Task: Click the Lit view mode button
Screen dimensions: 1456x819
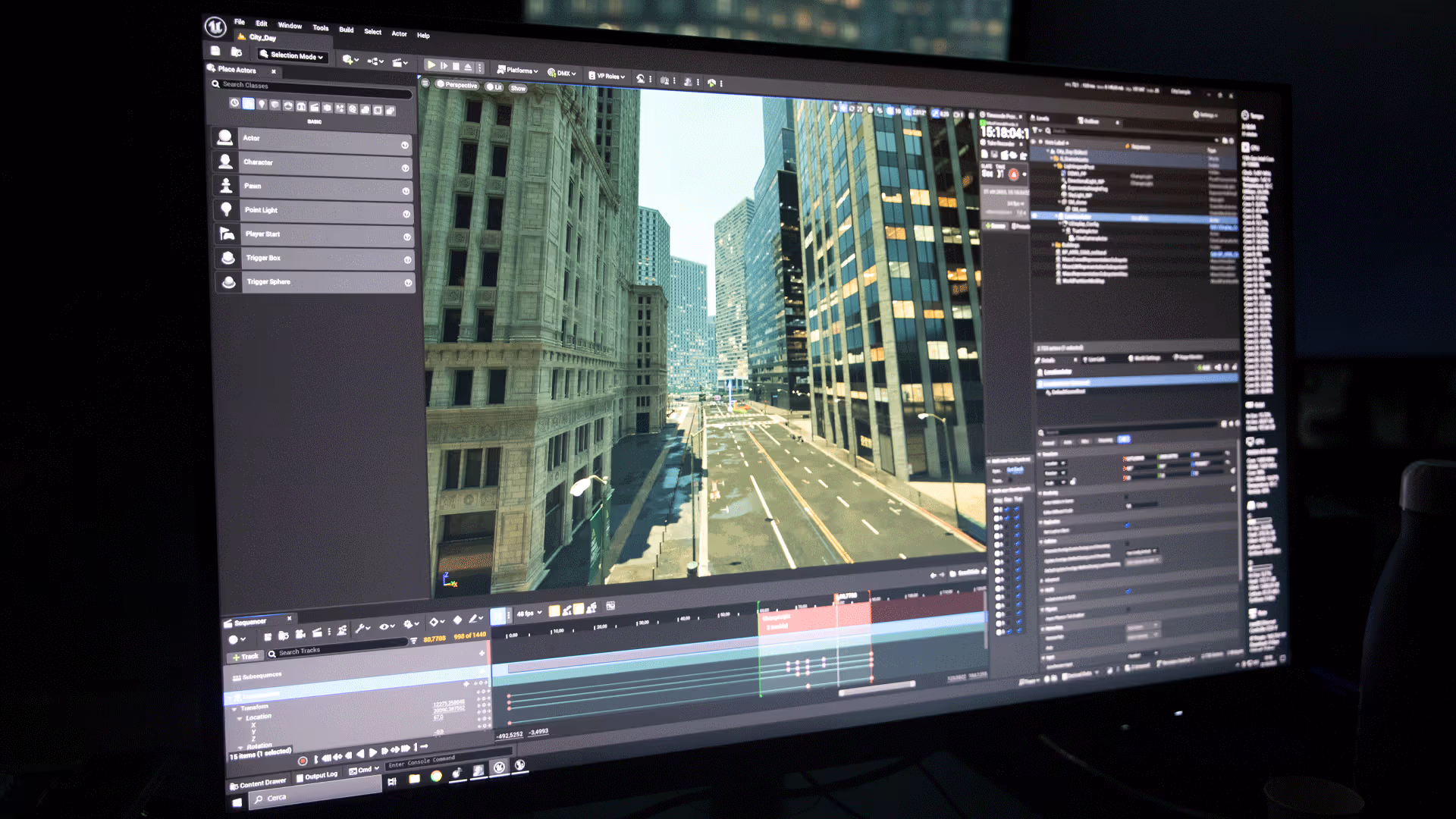Action: pyautogui.click(x=494, y=87)
